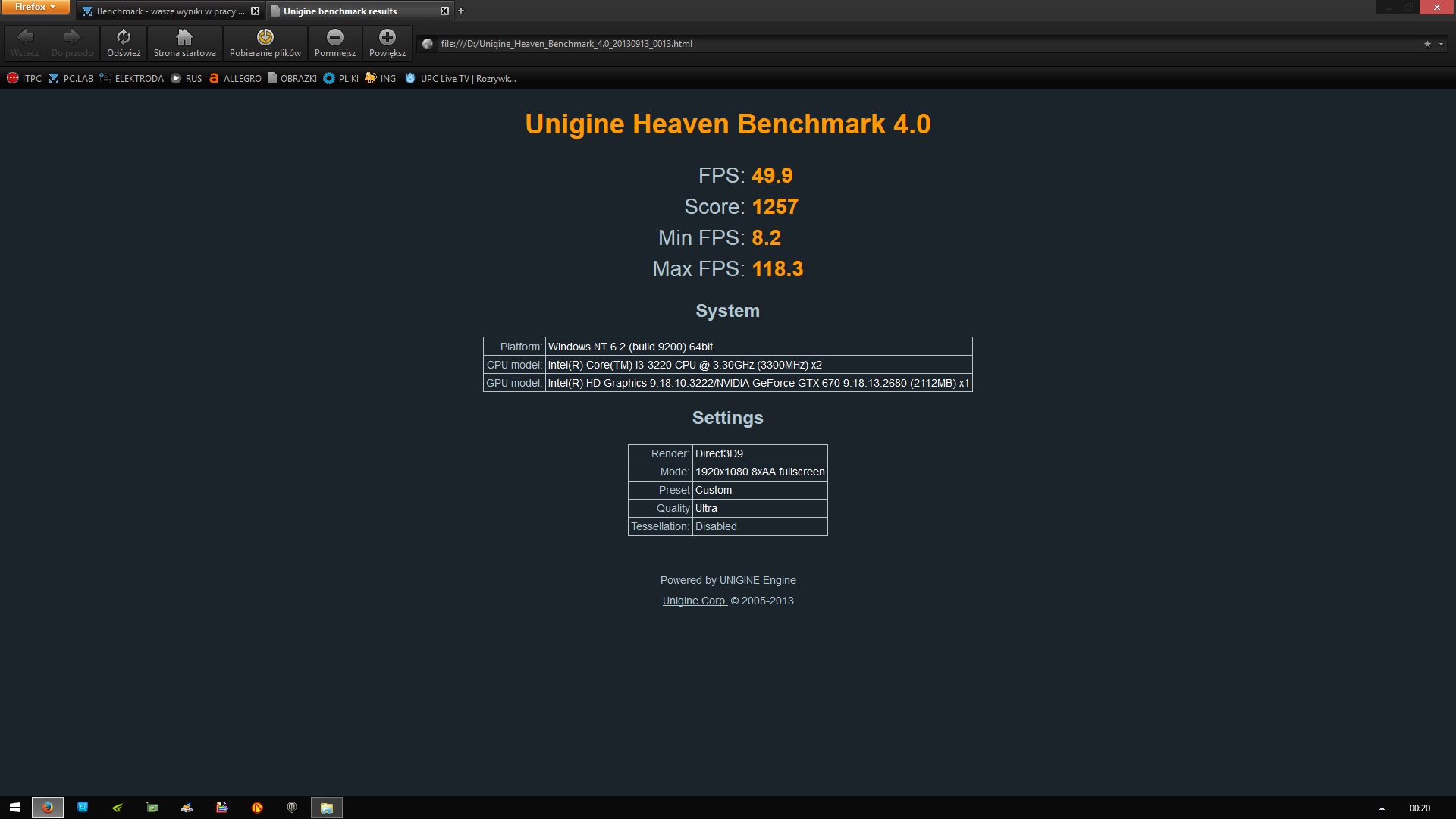Open File Explorer from taskbar
The height and width of the screenshot is (819, 1456).
pyautogui.click(x=327, y=808)
